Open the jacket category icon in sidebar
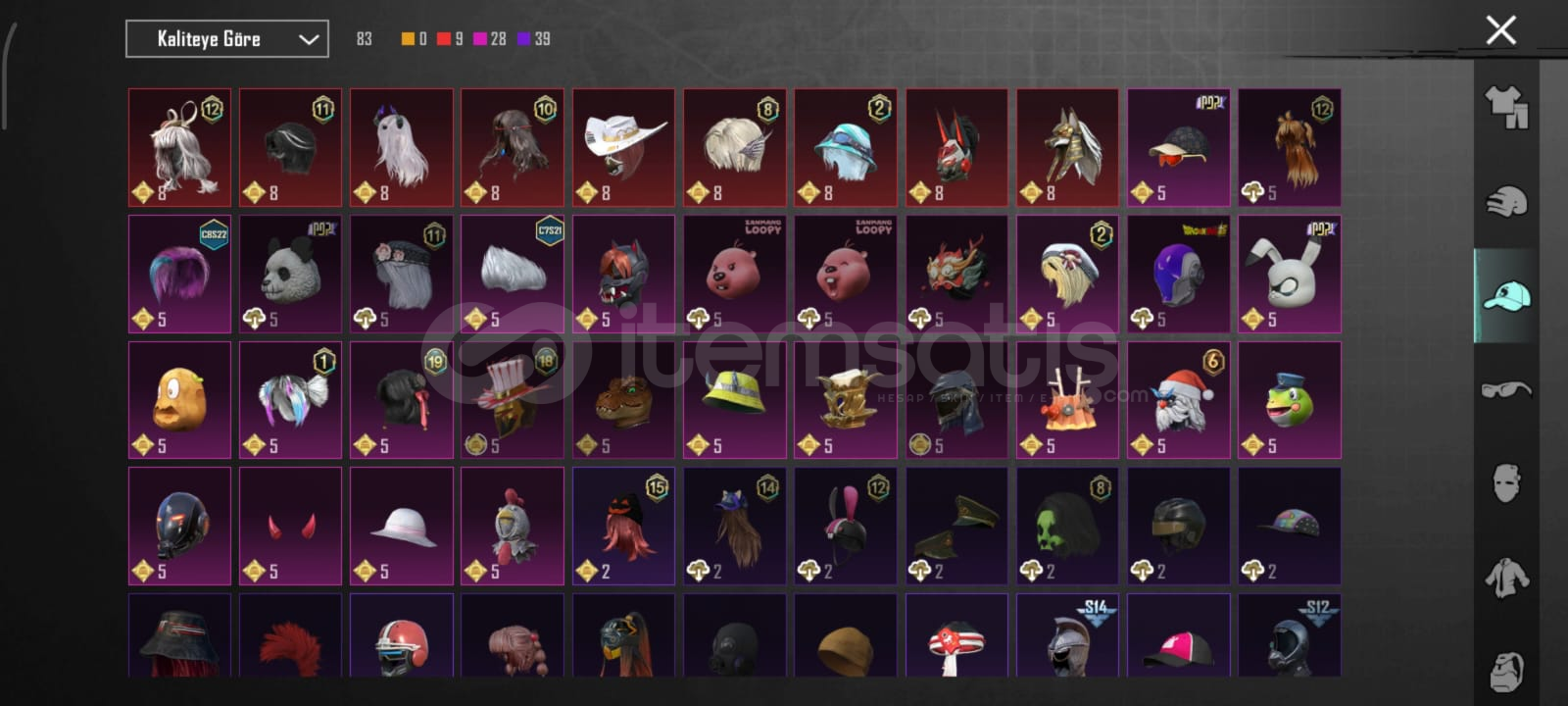1568x706 pixels. click(x=1506, y=578)
